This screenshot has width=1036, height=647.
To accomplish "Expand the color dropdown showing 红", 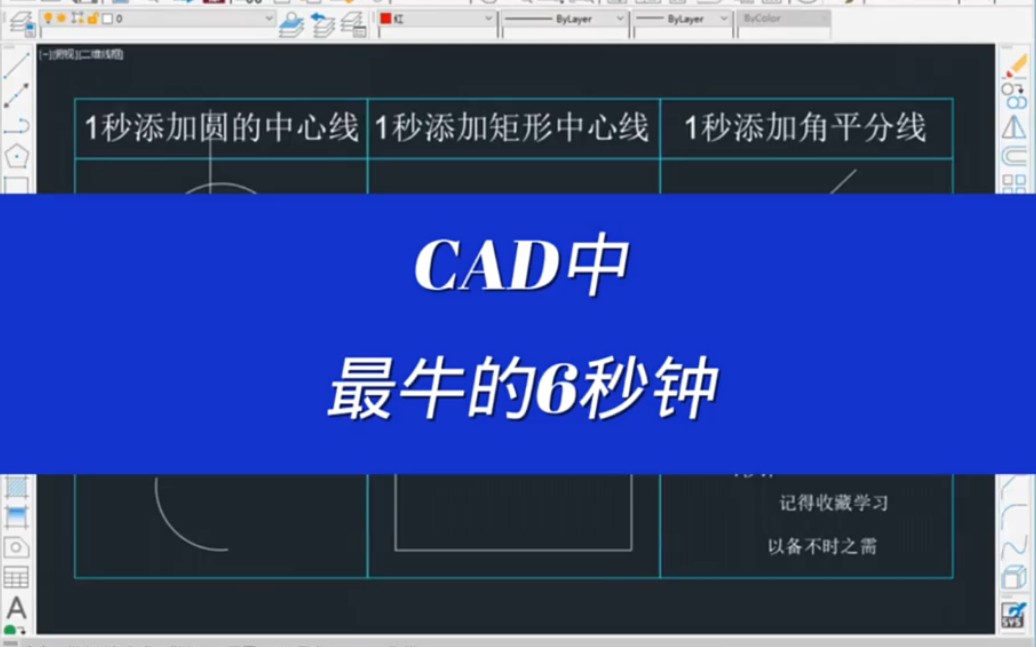I will 488,17.
